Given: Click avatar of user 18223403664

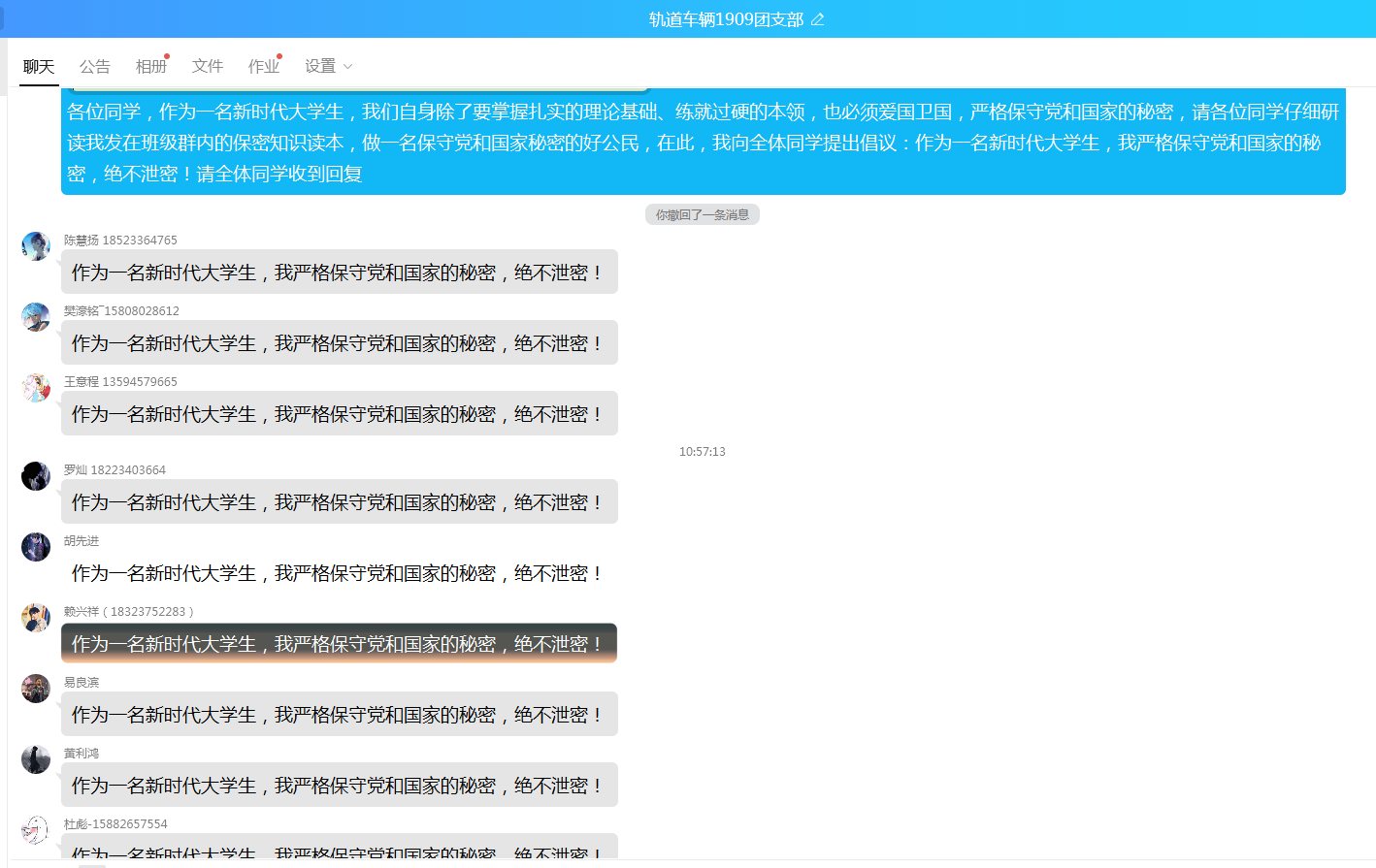Looking at the screenshot, I should tap(36, 476).
